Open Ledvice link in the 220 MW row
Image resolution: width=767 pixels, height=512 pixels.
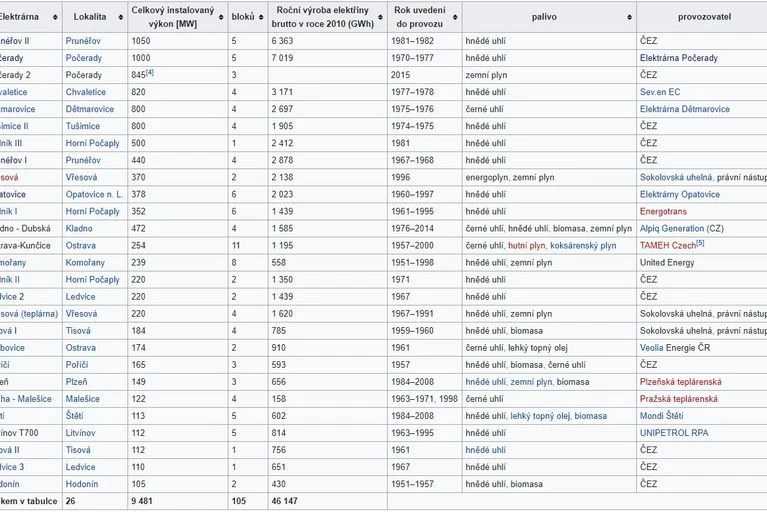pyautogui.click(x=80, y=297)
